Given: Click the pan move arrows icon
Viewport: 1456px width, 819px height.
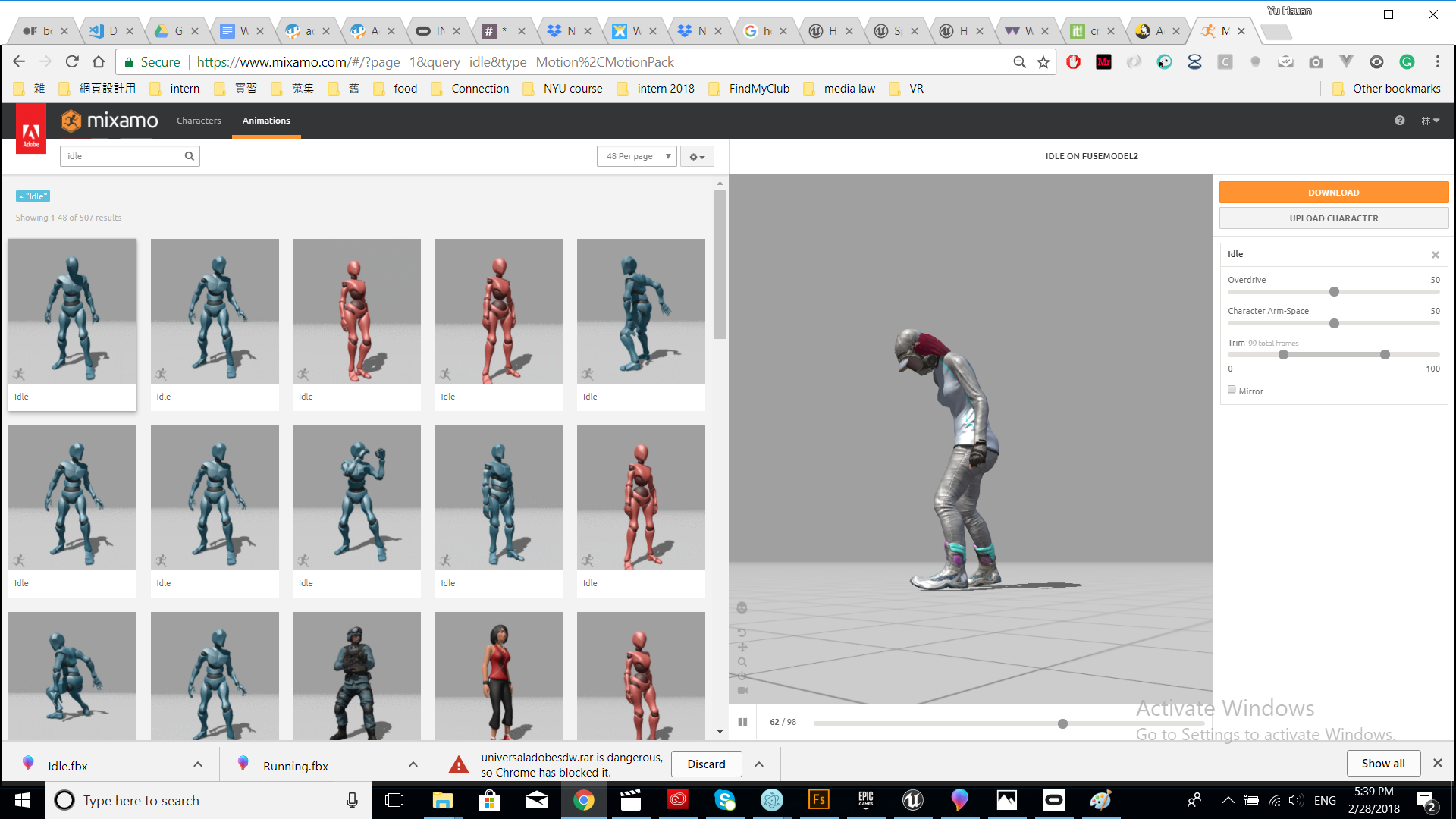Looking at the screenshot, I should tap(742, 647).
